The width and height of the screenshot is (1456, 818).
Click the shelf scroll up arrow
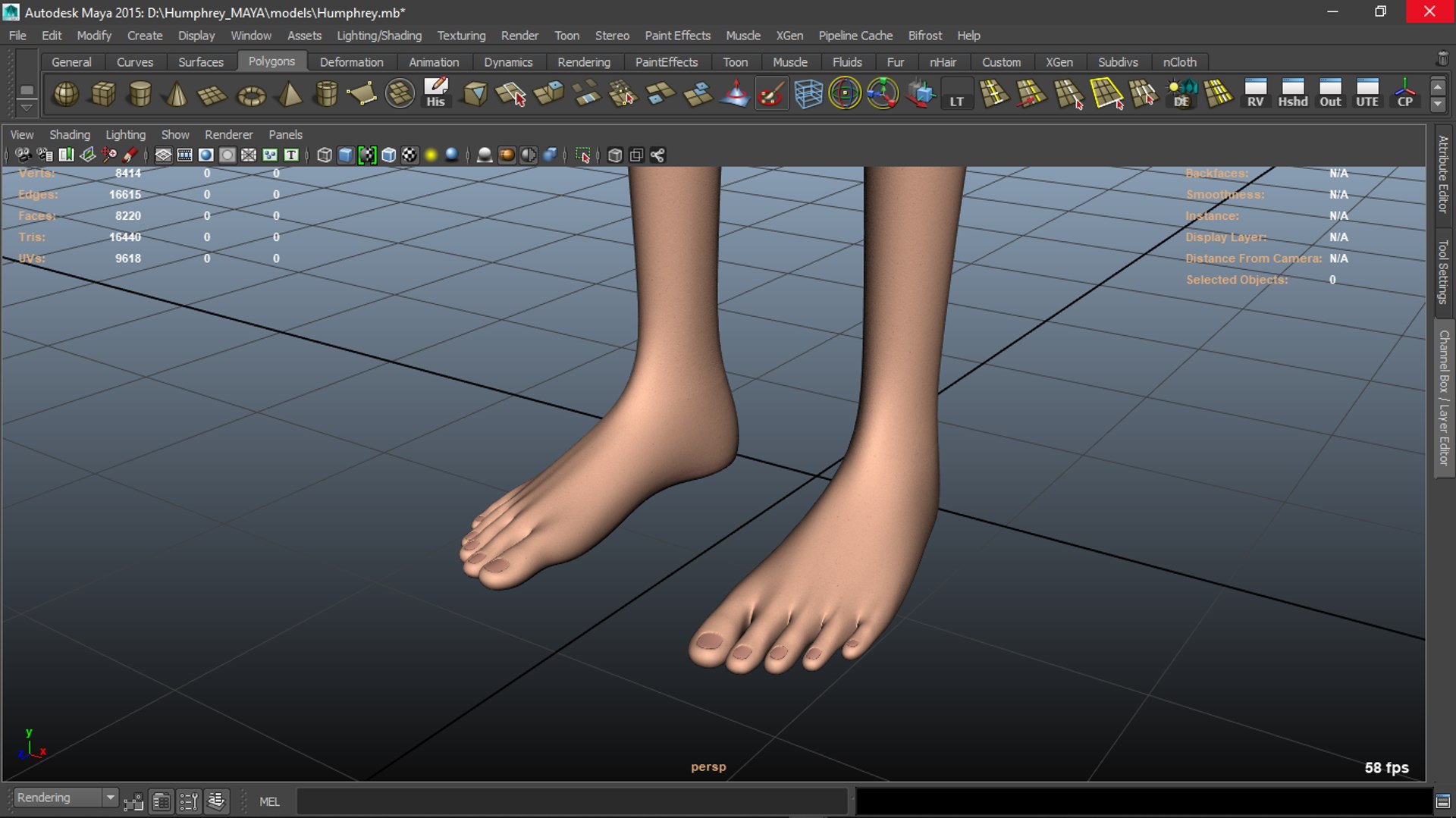pyautogui.click(x=1437, y=87)
